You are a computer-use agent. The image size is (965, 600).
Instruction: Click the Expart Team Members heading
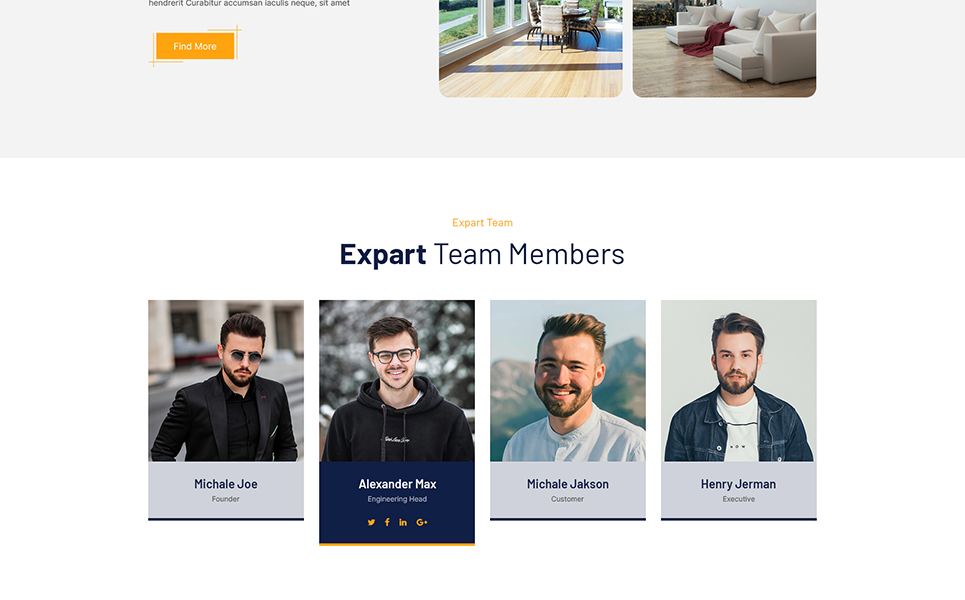coord(482,255)
